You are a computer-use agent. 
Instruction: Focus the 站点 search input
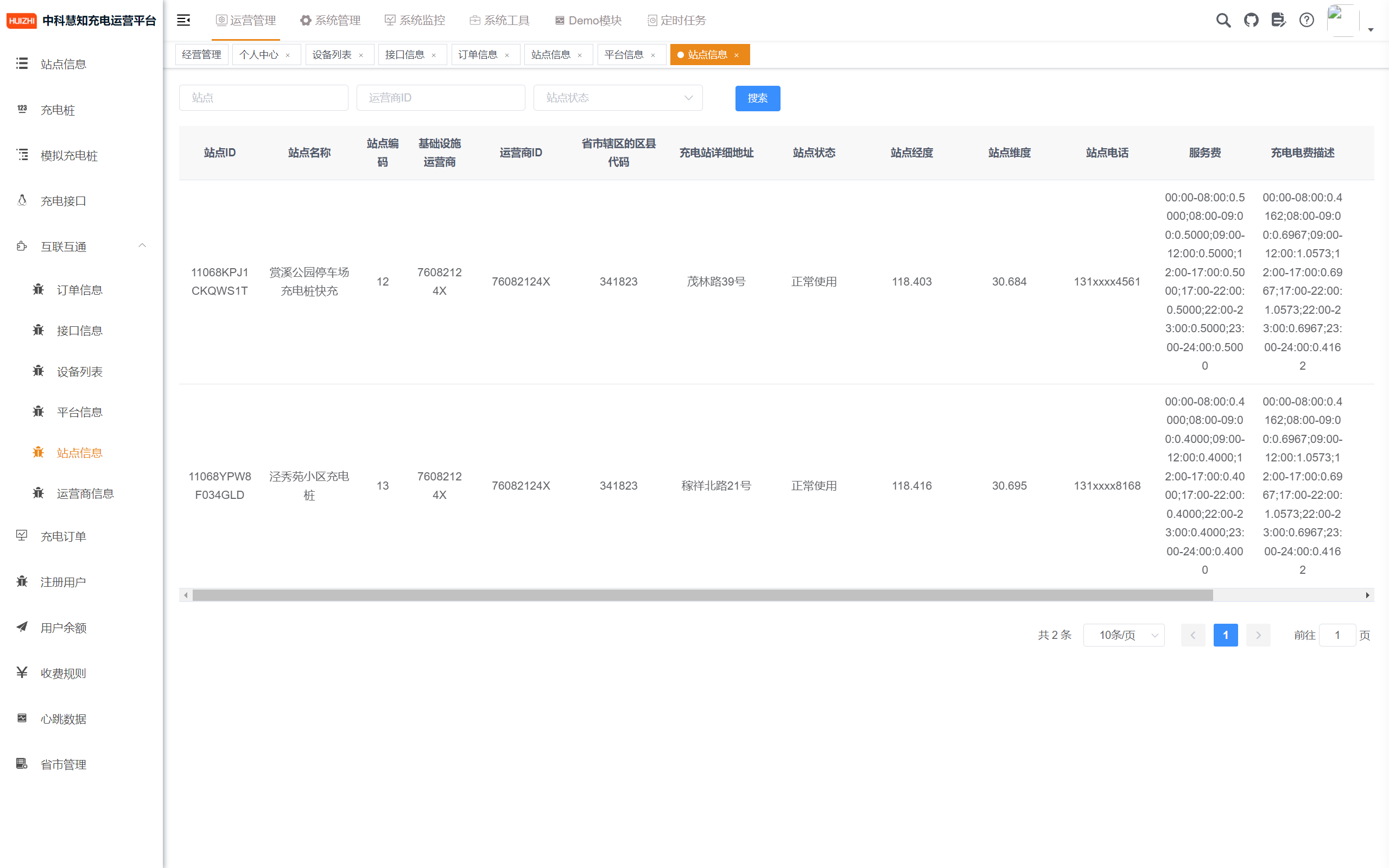[x=263, y=98]
